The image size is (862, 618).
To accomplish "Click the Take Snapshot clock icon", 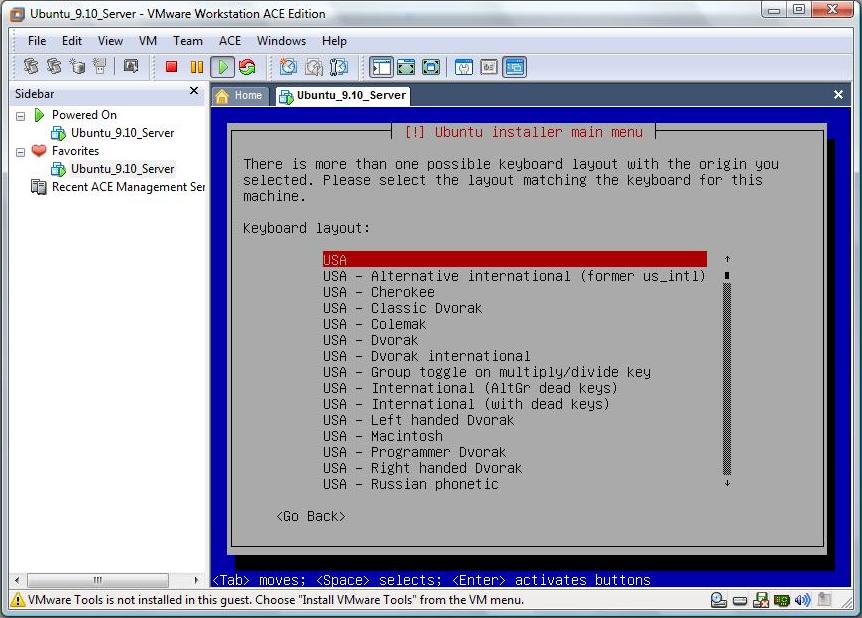I will 288,67.
